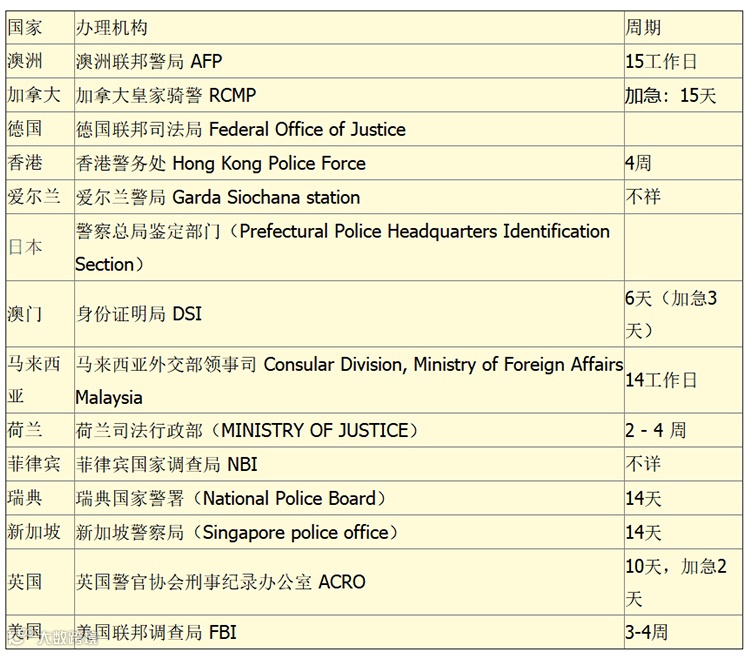This screenshot has width=746, height=652.
Task: Click Consular Division Ministry of Foreign Affairs cell
Action: coord(349,380)
